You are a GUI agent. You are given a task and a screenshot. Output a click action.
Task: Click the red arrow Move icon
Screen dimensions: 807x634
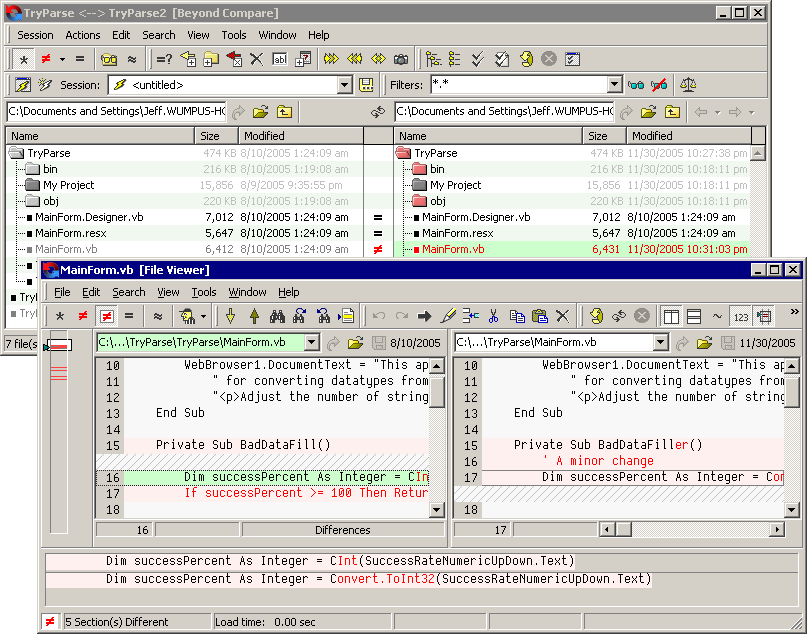[x=234, y=59]
